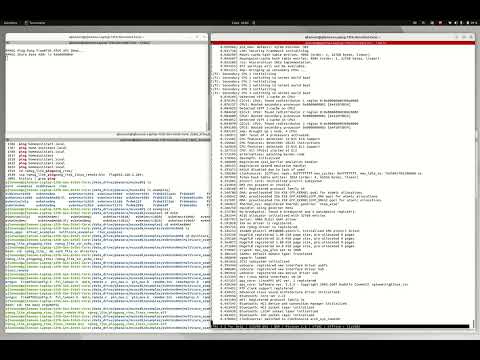Screen dimensions: 480x360
Task: Click the dark status line under the right terminal
Action: [341, 326]
